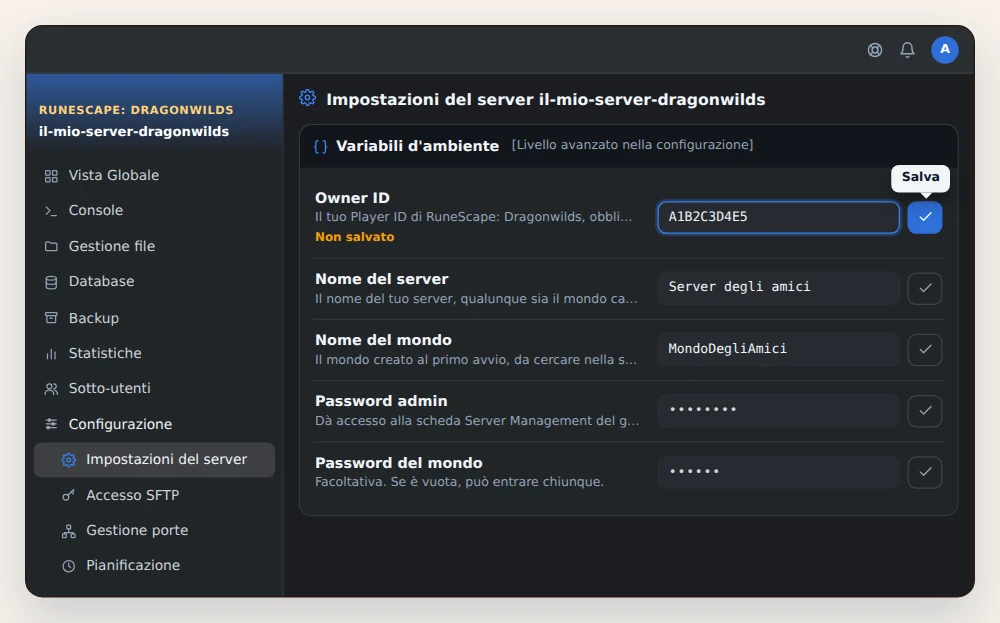
Task: Click the Gestione porte network icon
Action: click(69, 531)
